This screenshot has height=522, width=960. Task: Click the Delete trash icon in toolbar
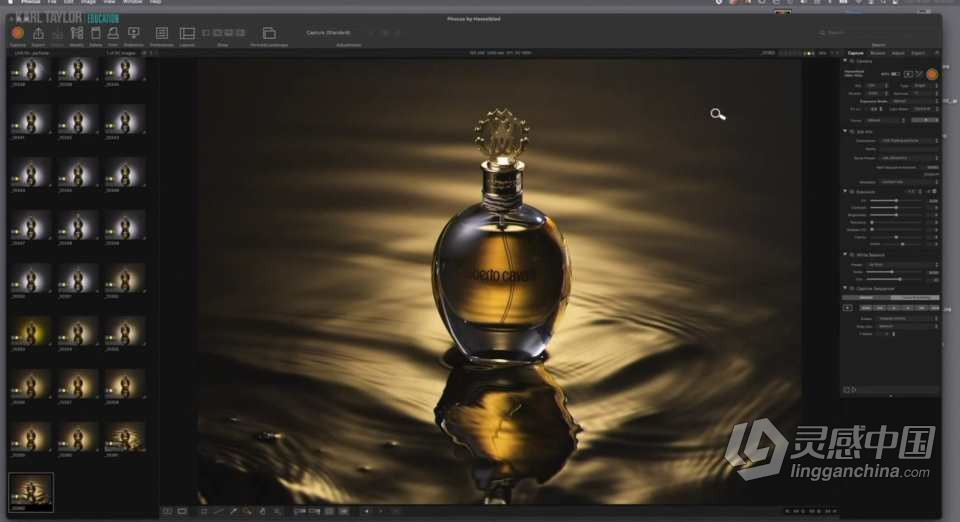pos(96,33)
